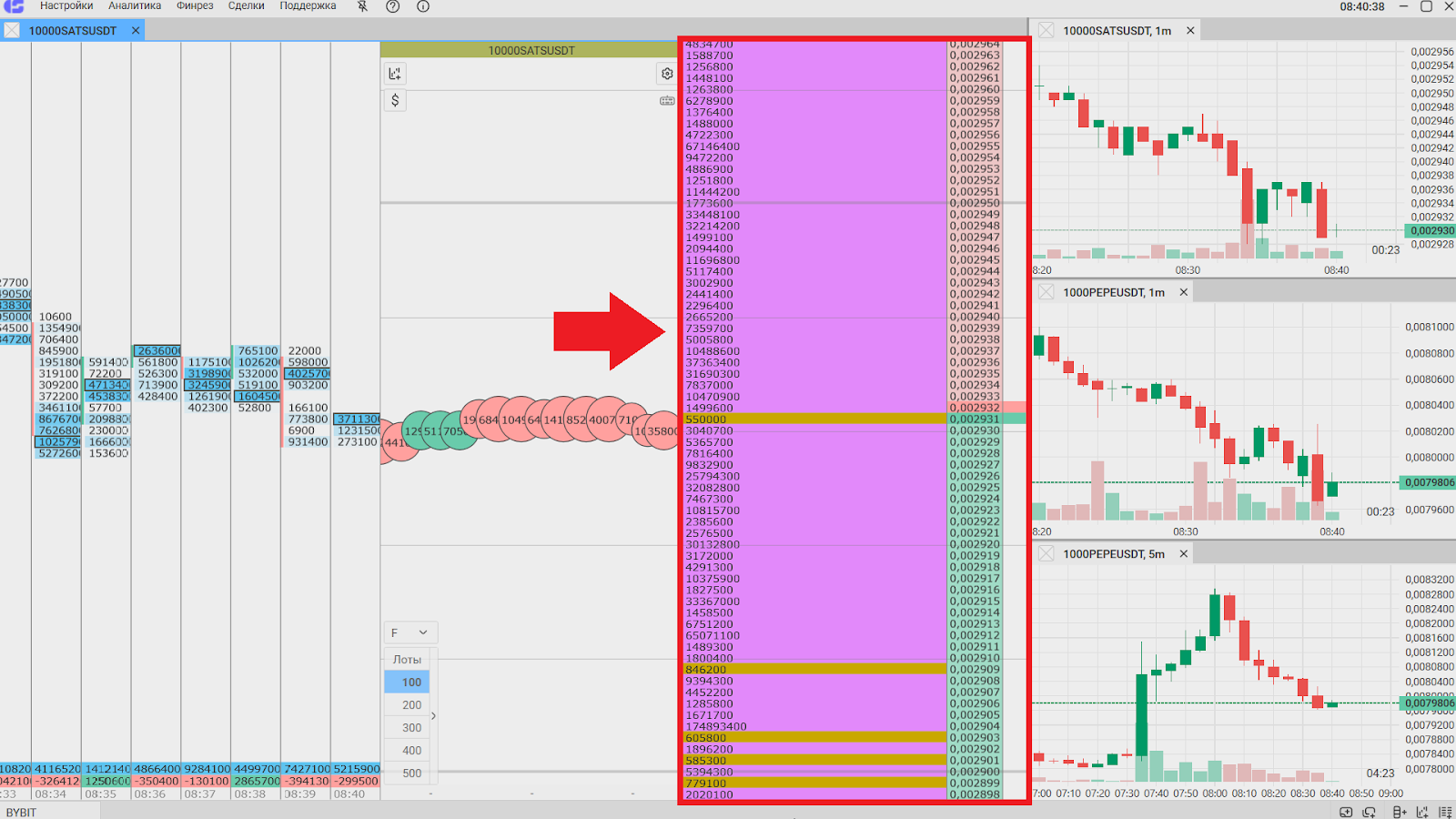Open the Аналитика menu
Viewport: 1456px width, 819px height.
click(x=135, y=6)
